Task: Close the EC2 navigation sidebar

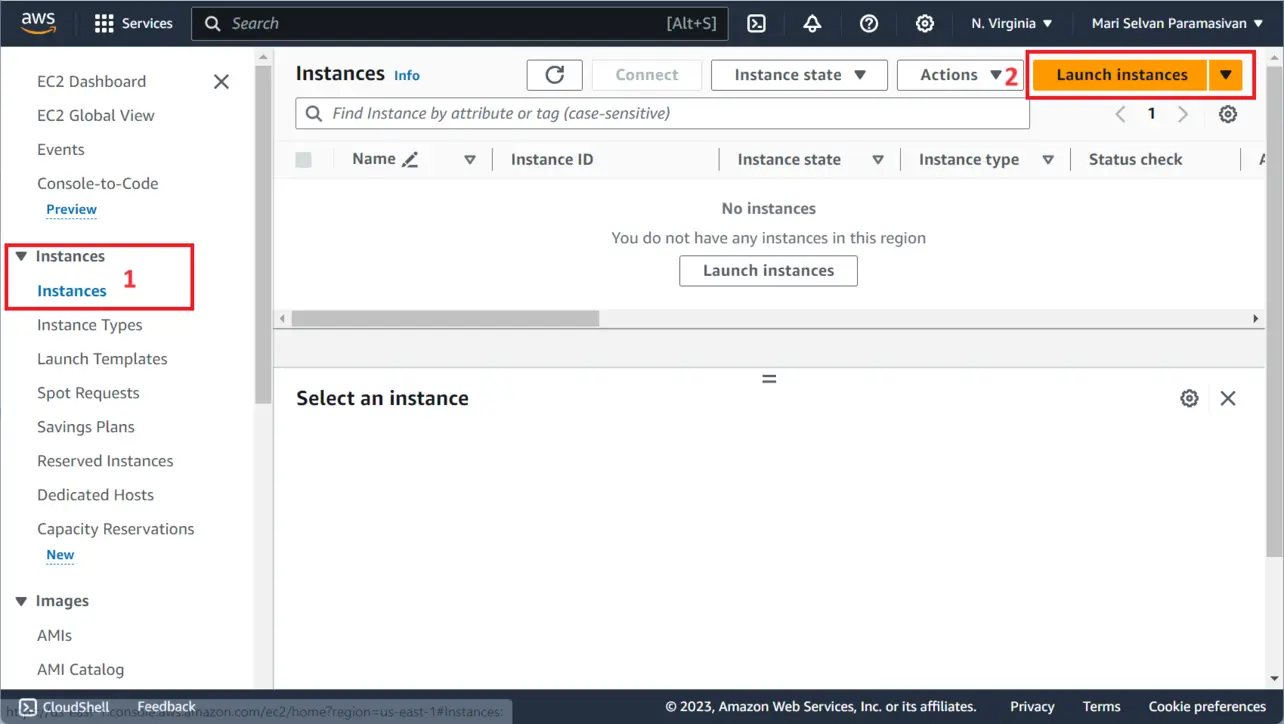Action: click(x=221, y=82)
